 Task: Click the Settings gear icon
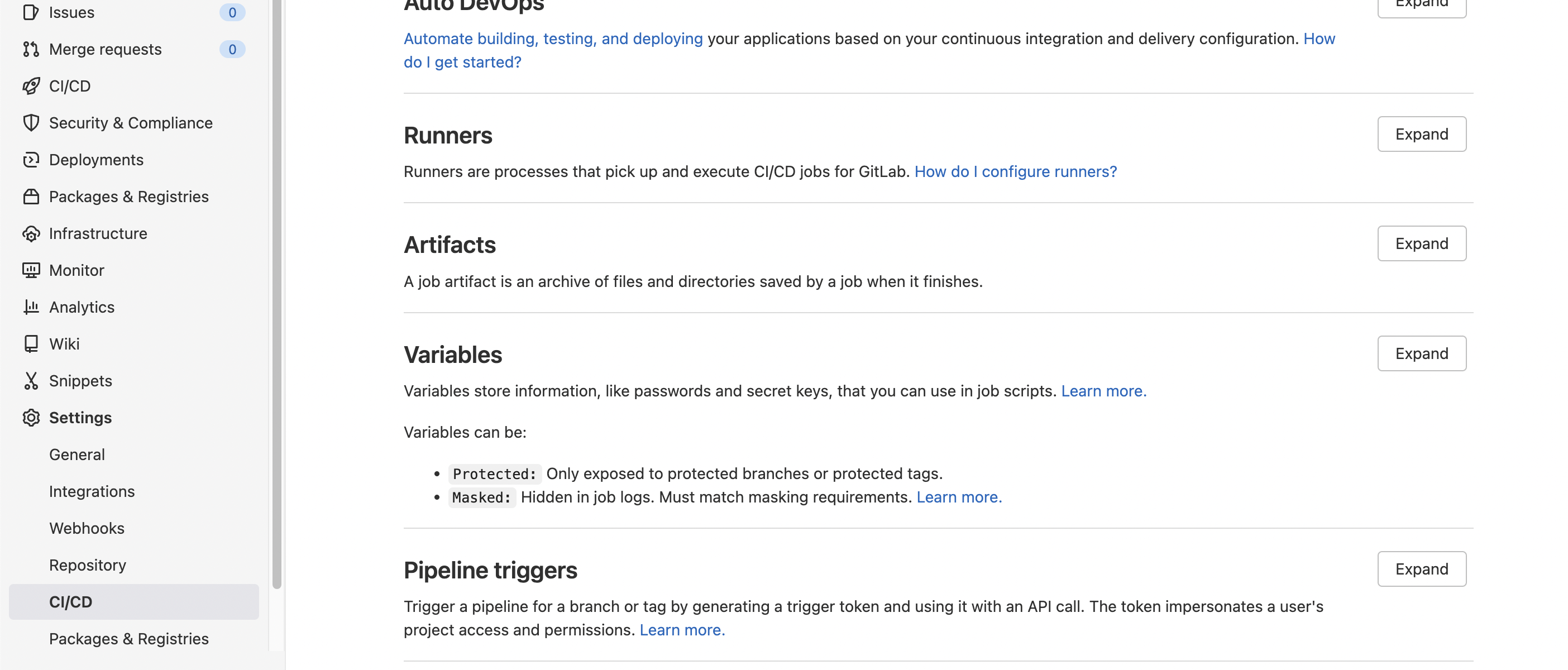pyautogui.click(x=31, y=418)
